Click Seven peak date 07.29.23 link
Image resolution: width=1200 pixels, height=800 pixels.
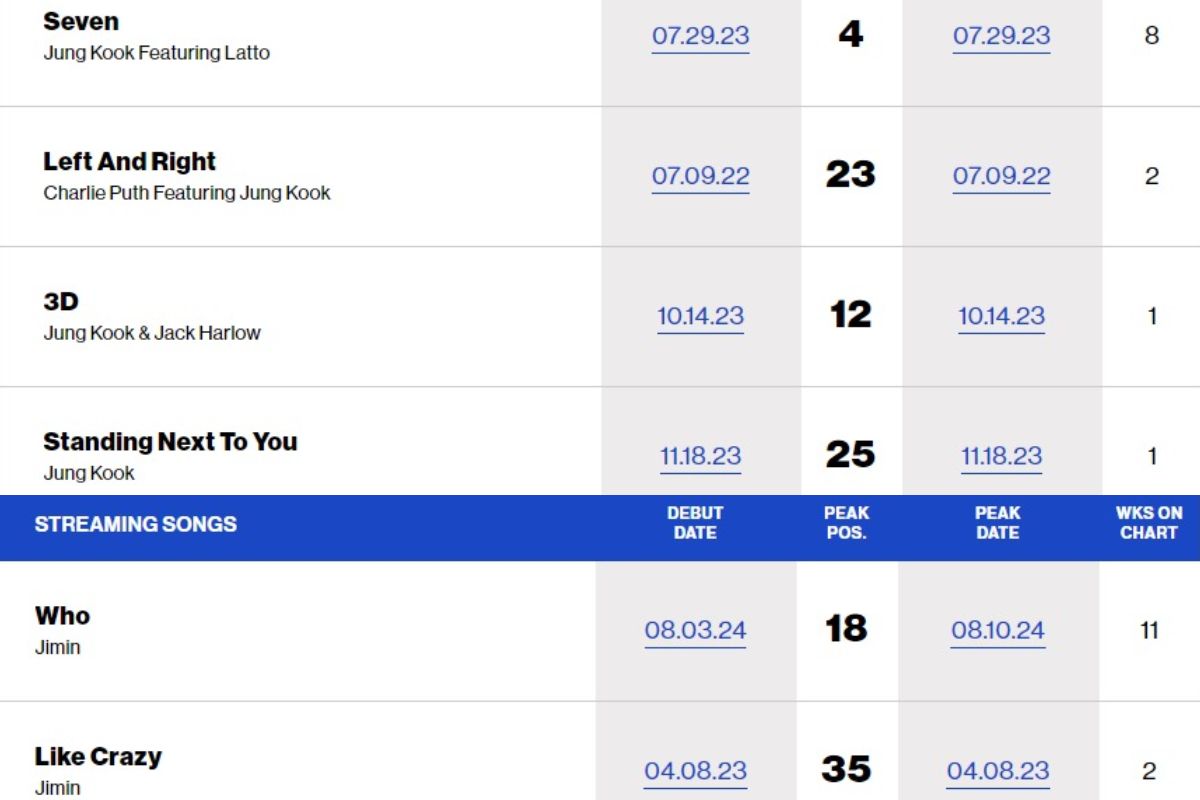(1001, 36)
